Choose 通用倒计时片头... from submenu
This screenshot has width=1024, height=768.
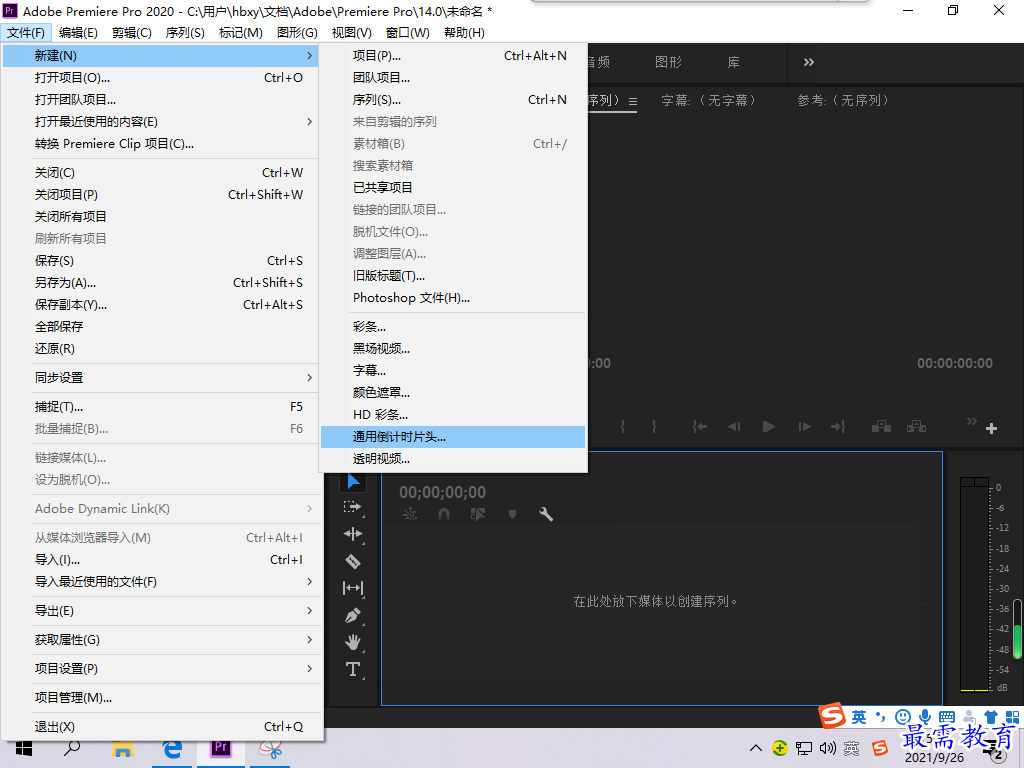pyautogui.click(x=453, y=437)
